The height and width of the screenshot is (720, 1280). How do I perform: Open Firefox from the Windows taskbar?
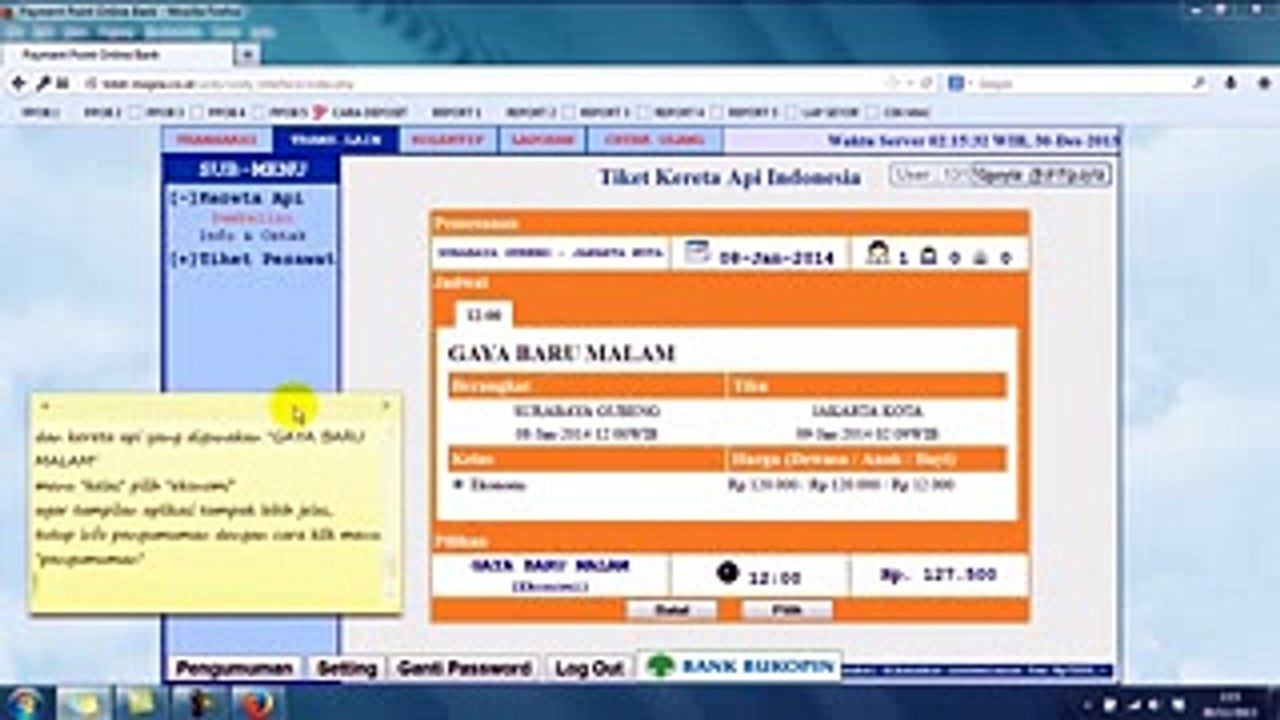pyautogui.click(x=257, y=703)
